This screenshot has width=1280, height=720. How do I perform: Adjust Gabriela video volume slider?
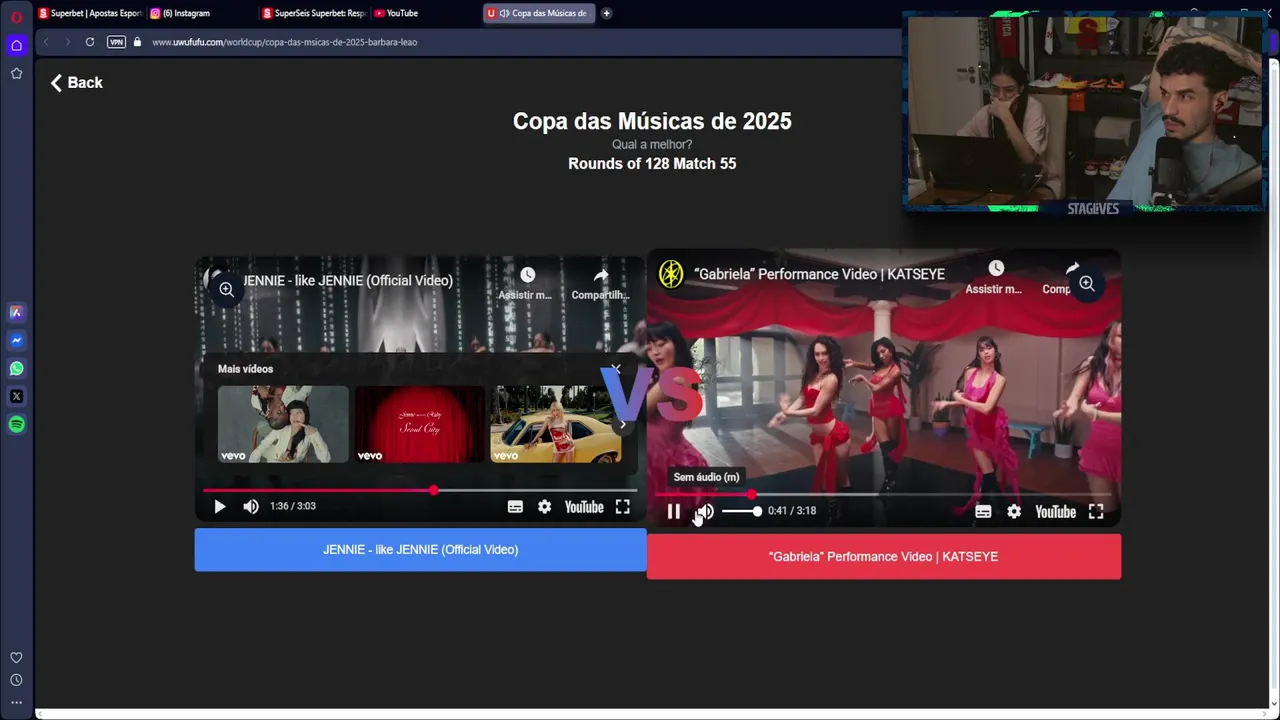[x=742, y=512]
